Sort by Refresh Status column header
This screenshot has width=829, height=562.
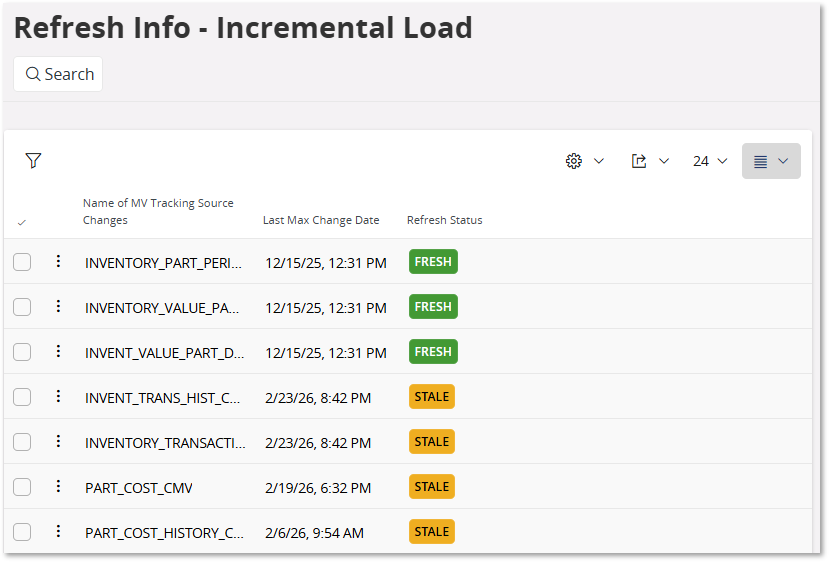(x=445, y=220)
